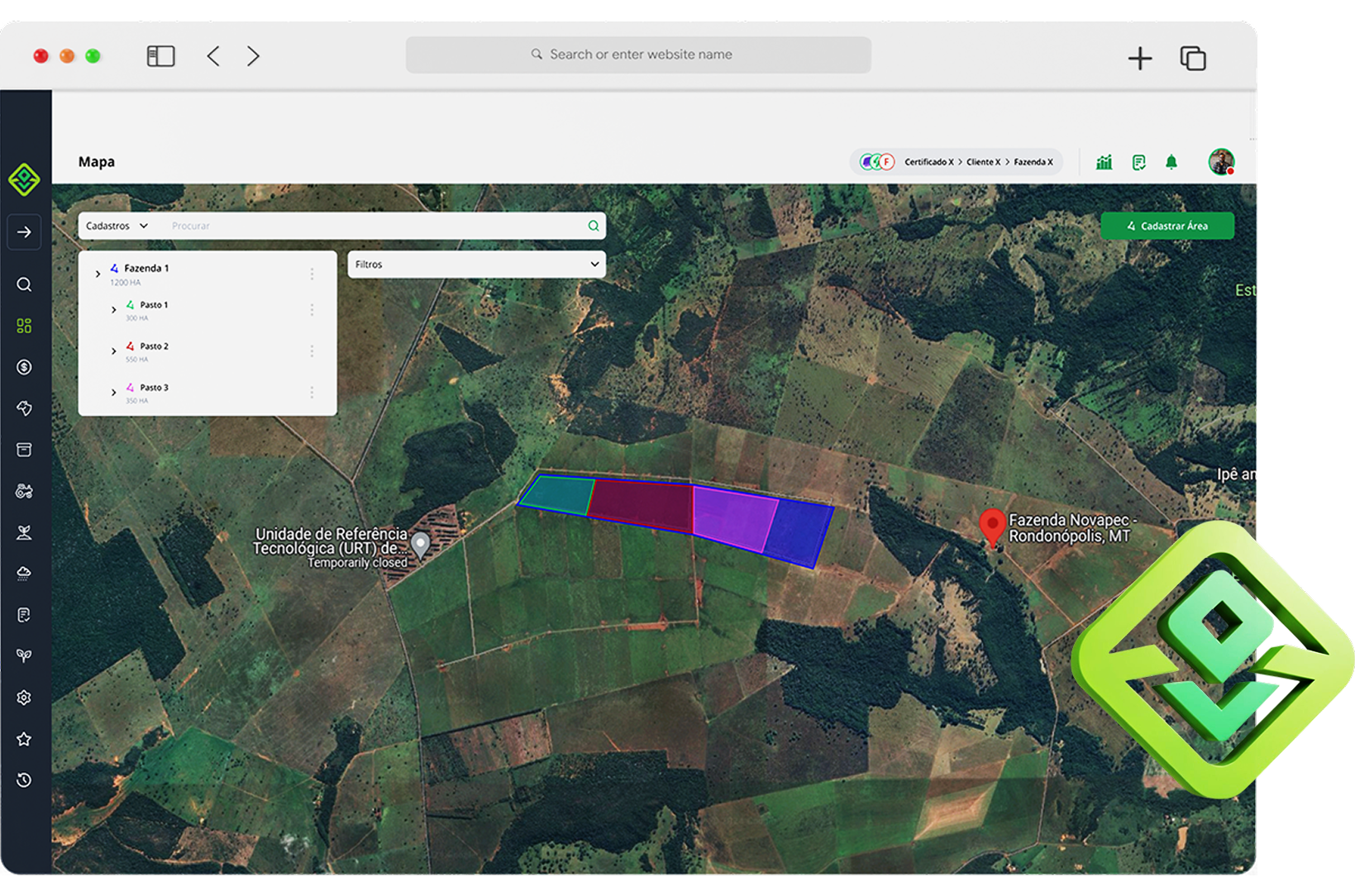Screen dimensions: 1355x896
Task: Open the tractor machinery icon in sidebar
Action: coord(24,491)
